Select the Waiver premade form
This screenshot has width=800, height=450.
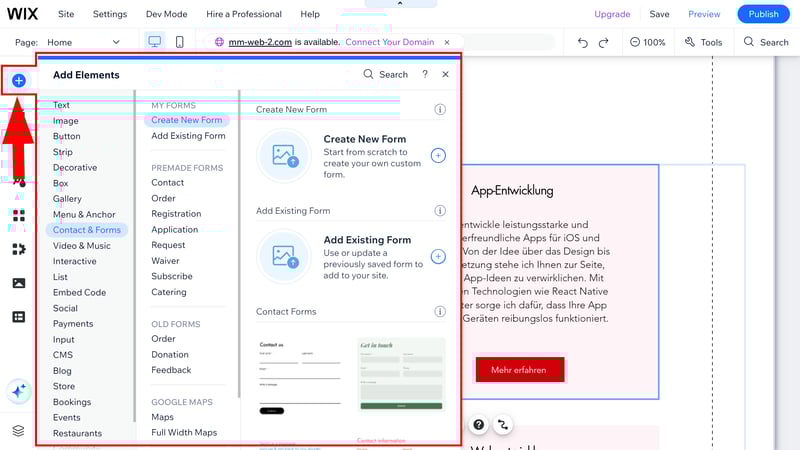click(165, 261)
